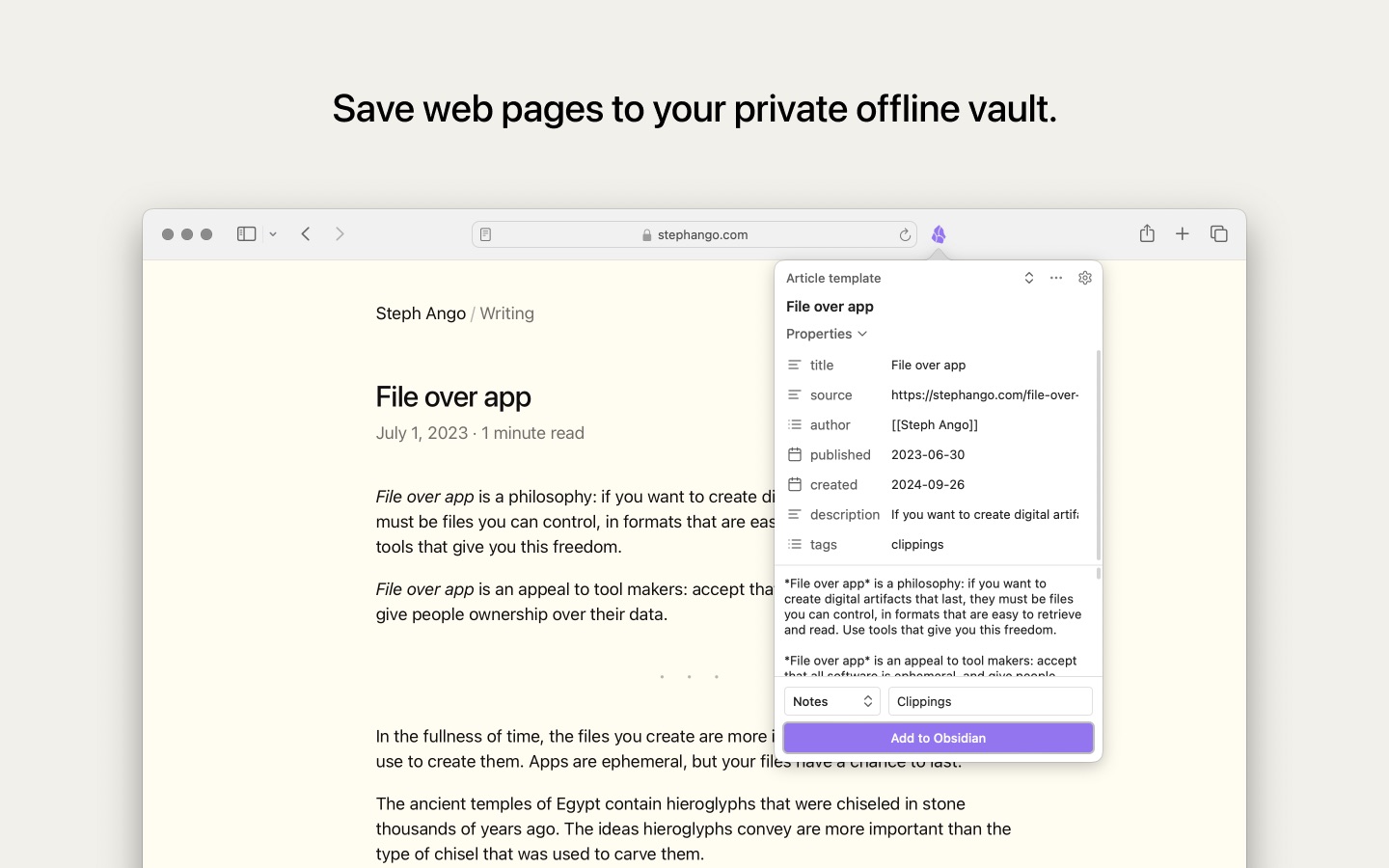Go forward with the forward arrow

pos(340,234)
